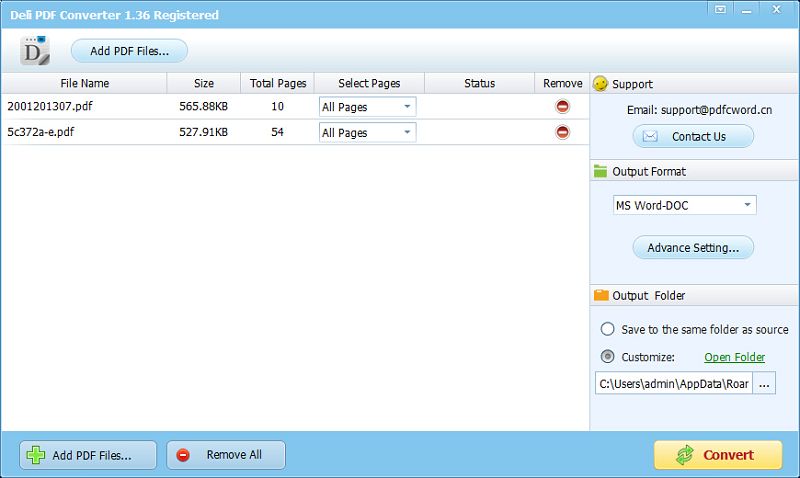Start conversion with the Convert button
800x478 pixels.
718,455
